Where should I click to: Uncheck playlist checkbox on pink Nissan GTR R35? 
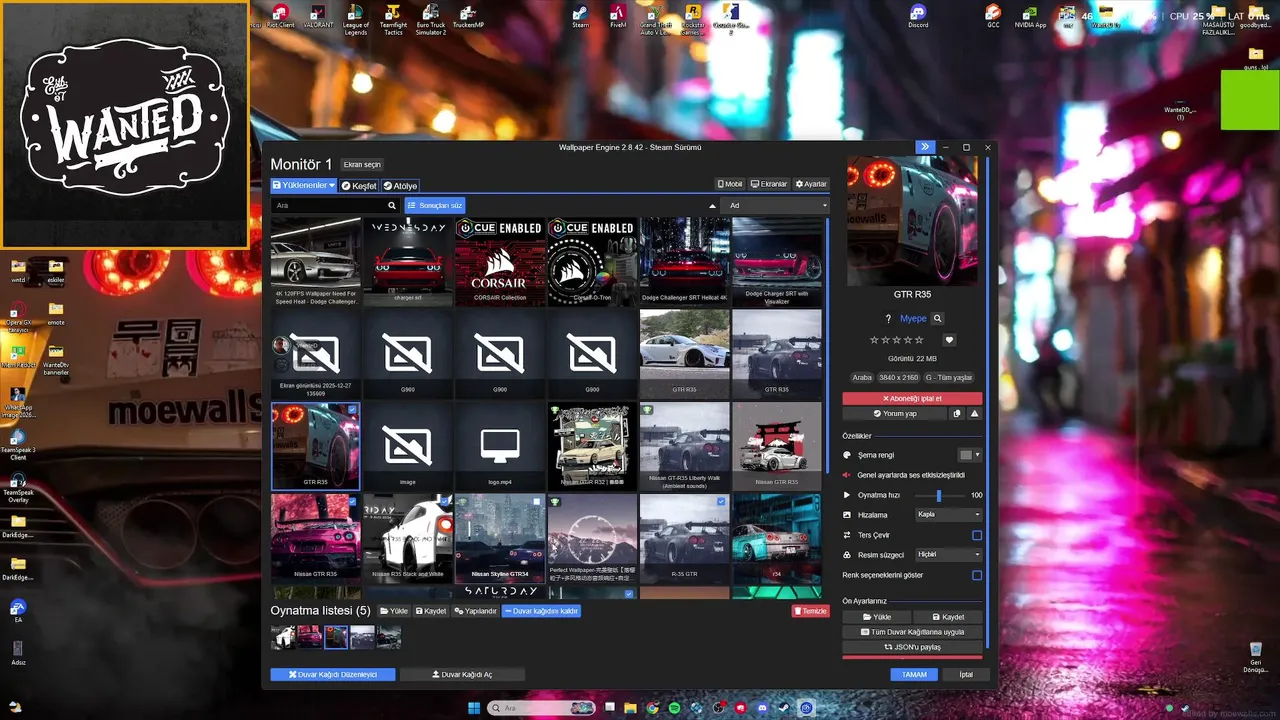[x=352, y=501]
